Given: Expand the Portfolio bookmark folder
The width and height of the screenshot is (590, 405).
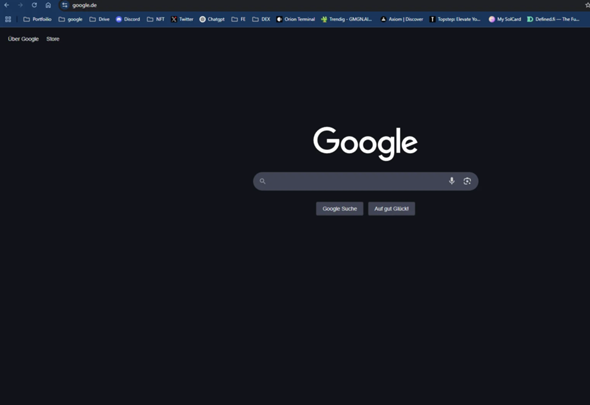Looking at the screenshot, I should pyautogui.click(x=37, y=19).
